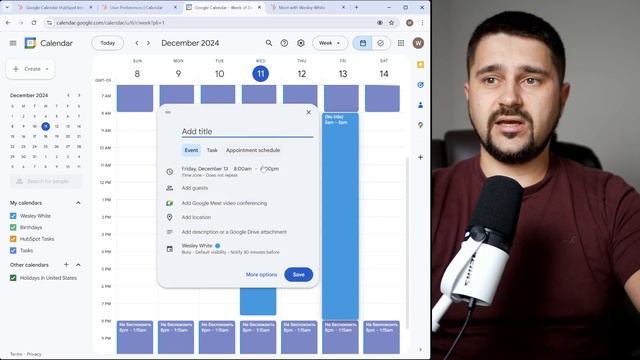View site information in the address bar
This screenshot has width=640, height=360.
(x=49, y=23)
